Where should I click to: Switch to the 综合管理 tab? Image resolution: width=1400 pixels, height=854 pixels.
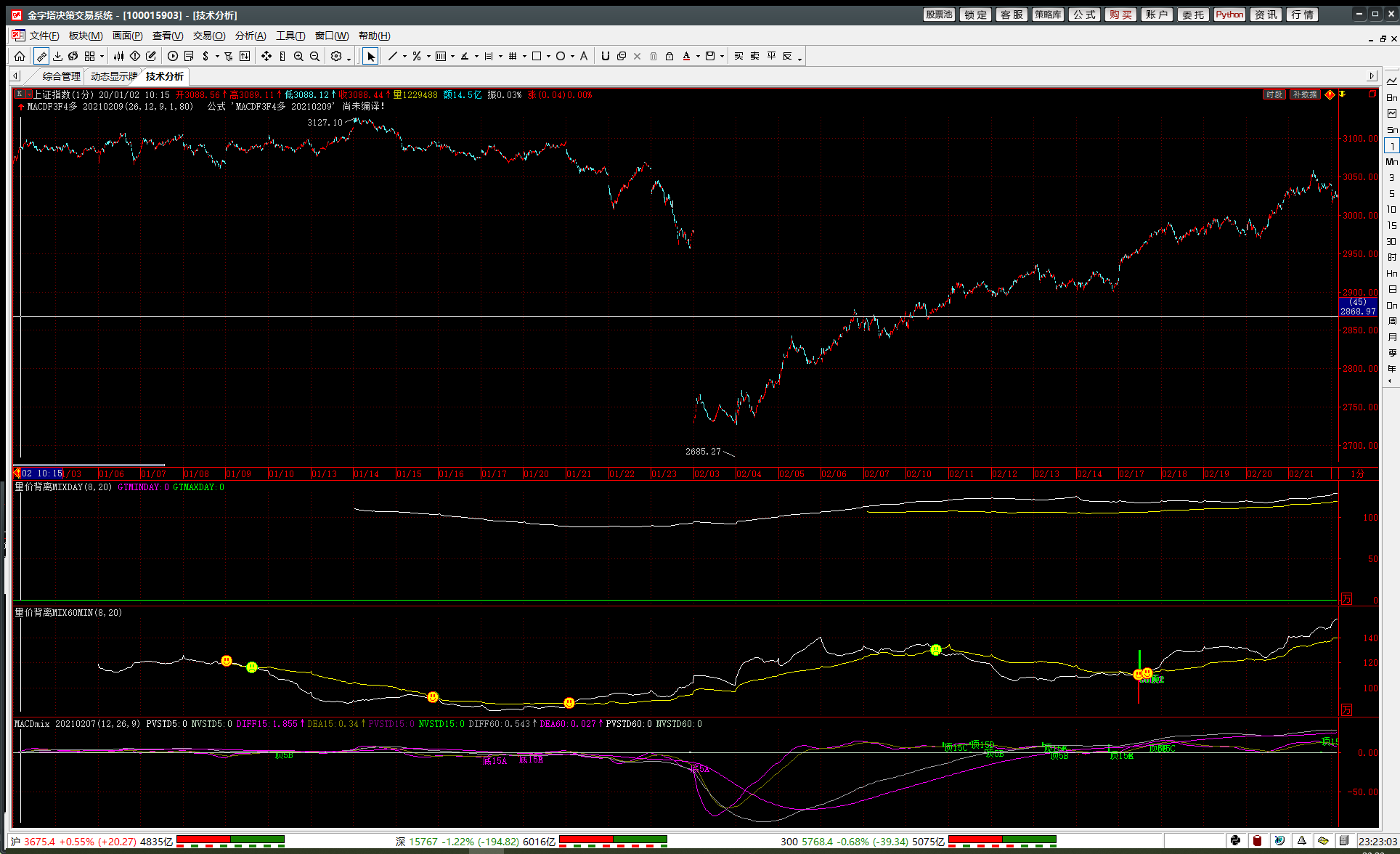coord(61,76)
